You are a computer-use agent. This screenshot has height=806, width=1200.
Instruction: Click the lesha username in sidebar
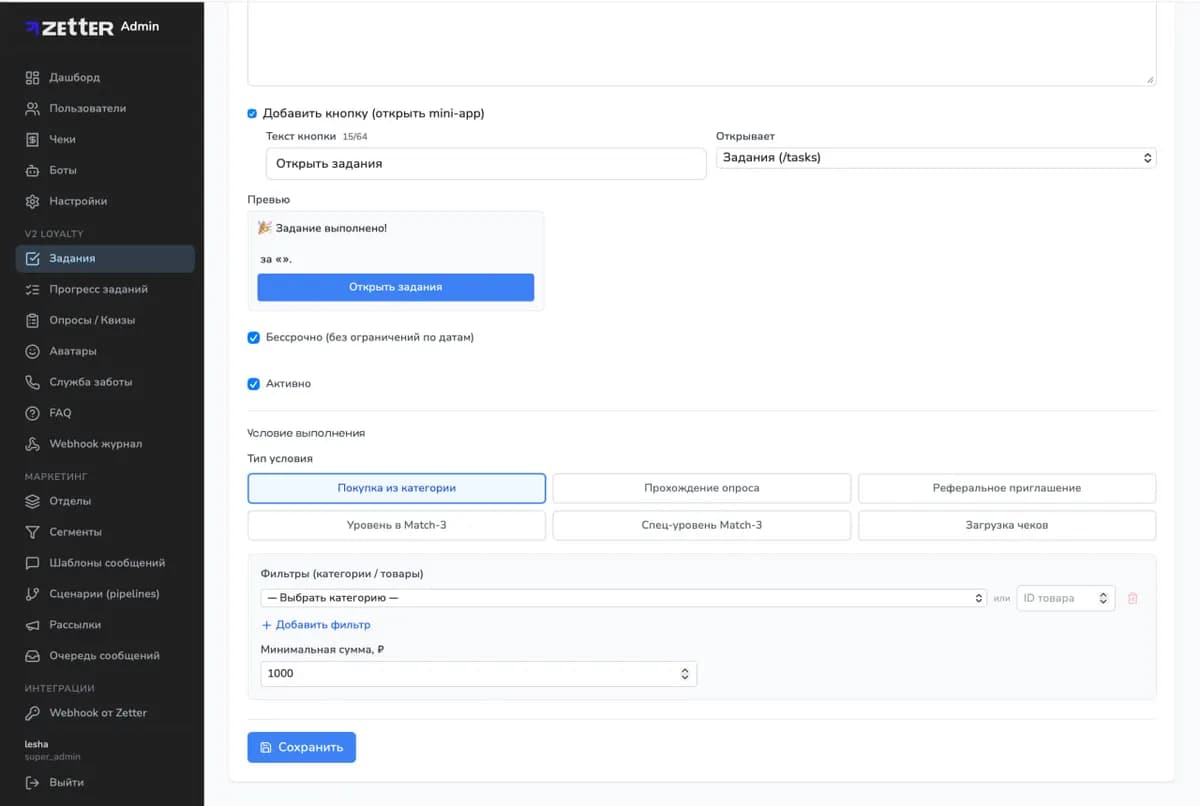click(x=36, y=744)
